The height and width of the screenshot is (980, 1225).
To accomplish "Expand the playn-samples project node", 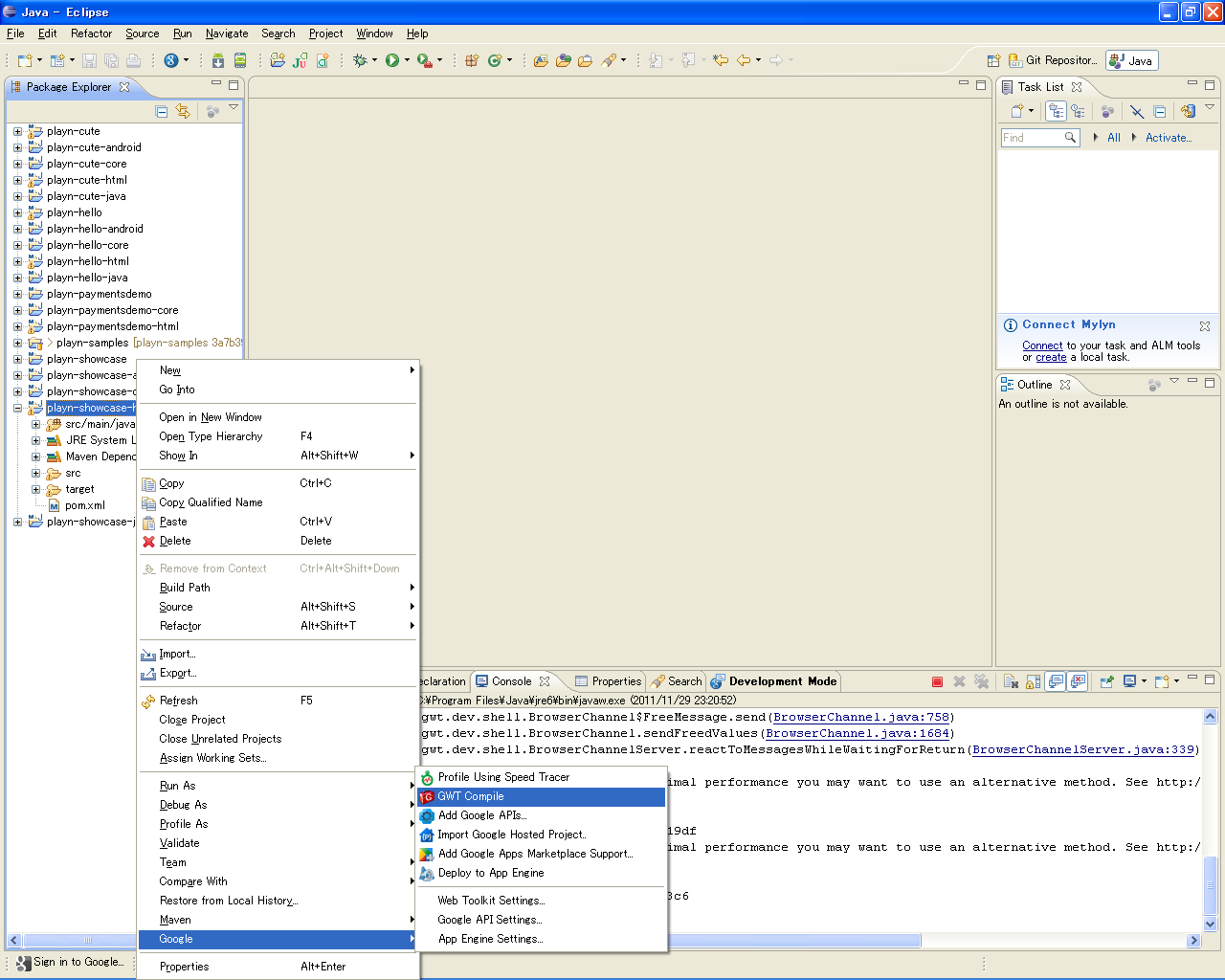I will [17, 343].
